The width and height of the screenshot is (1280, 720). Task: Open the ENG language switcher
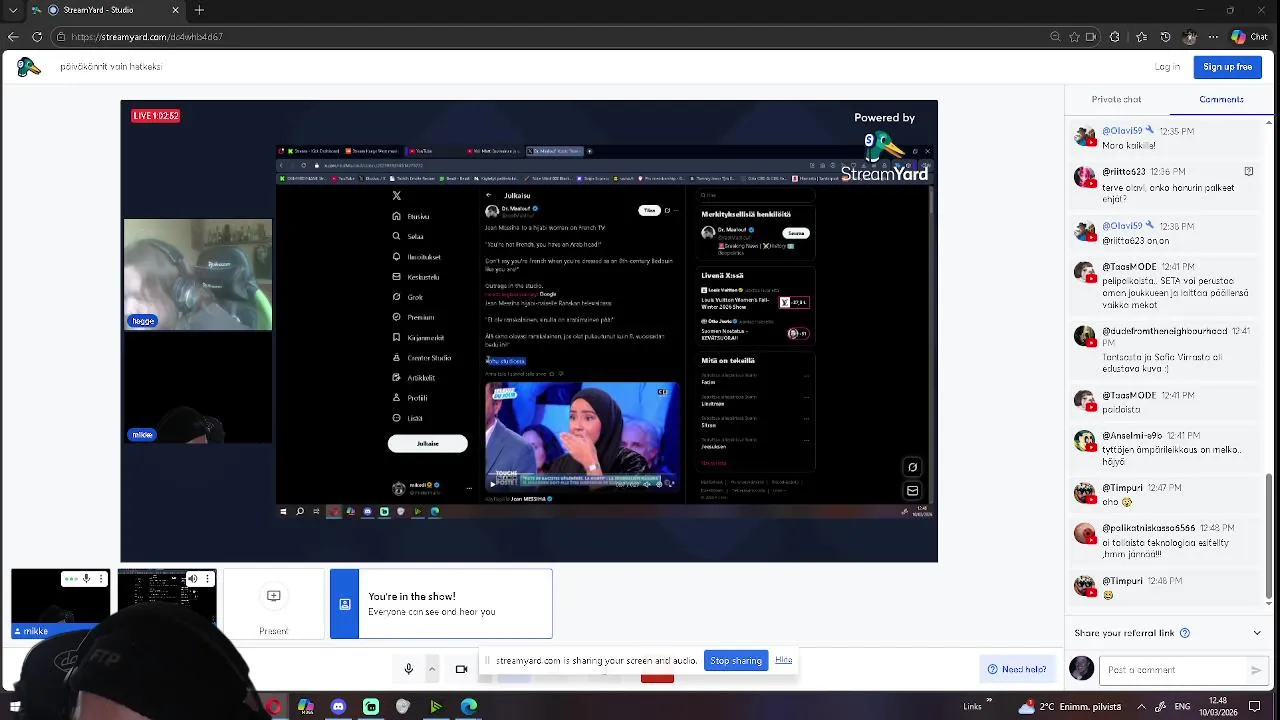[x=1182, y=707]
